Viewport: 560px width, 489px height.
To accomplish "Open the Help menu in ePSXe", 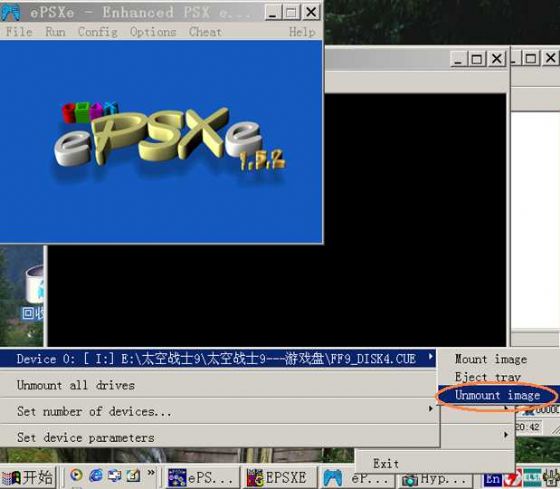I will (302, 32).
